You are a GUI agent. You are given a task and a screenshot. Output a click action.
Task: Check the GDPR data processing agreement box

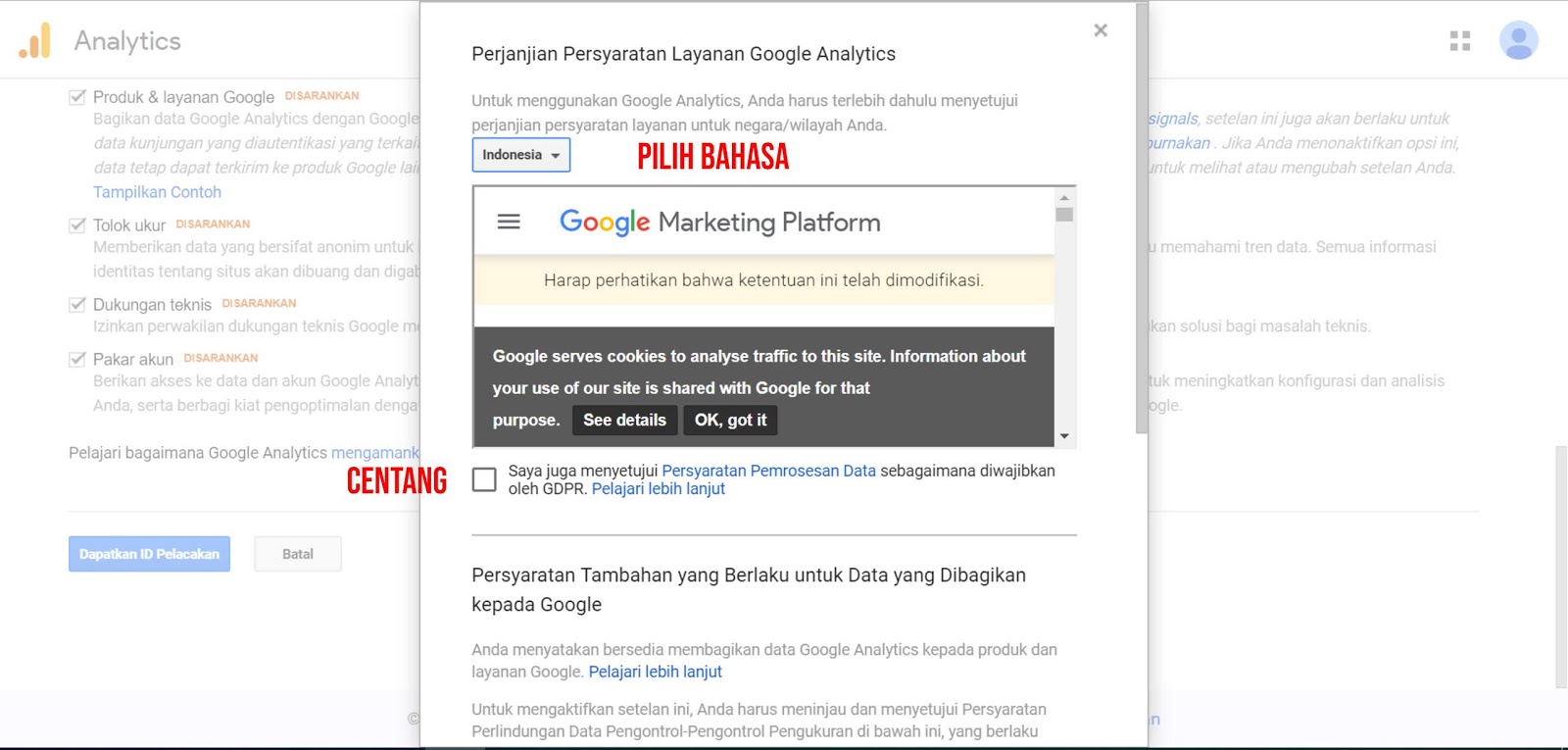click(x=484, y=479)
